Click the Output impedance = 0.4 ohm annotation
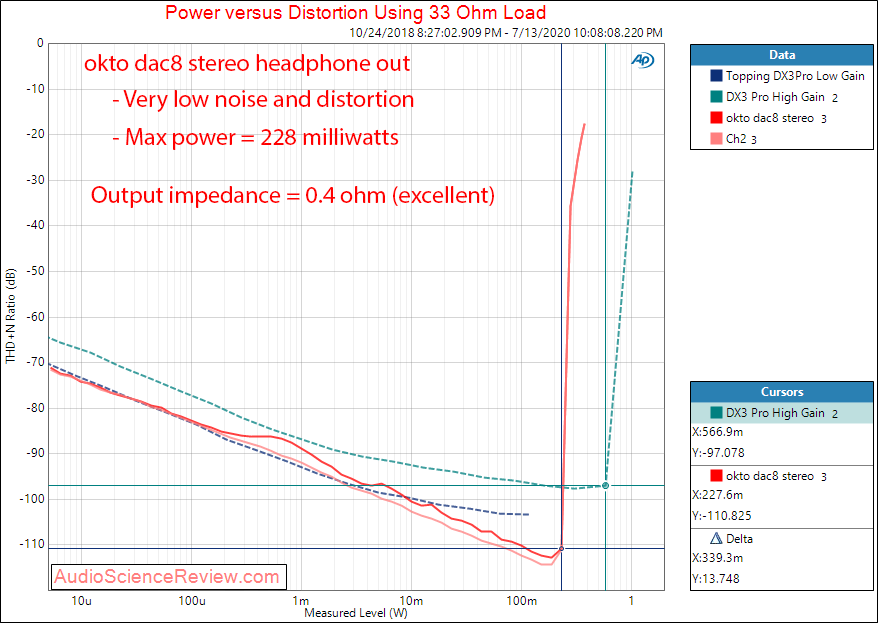 point(293,195)
